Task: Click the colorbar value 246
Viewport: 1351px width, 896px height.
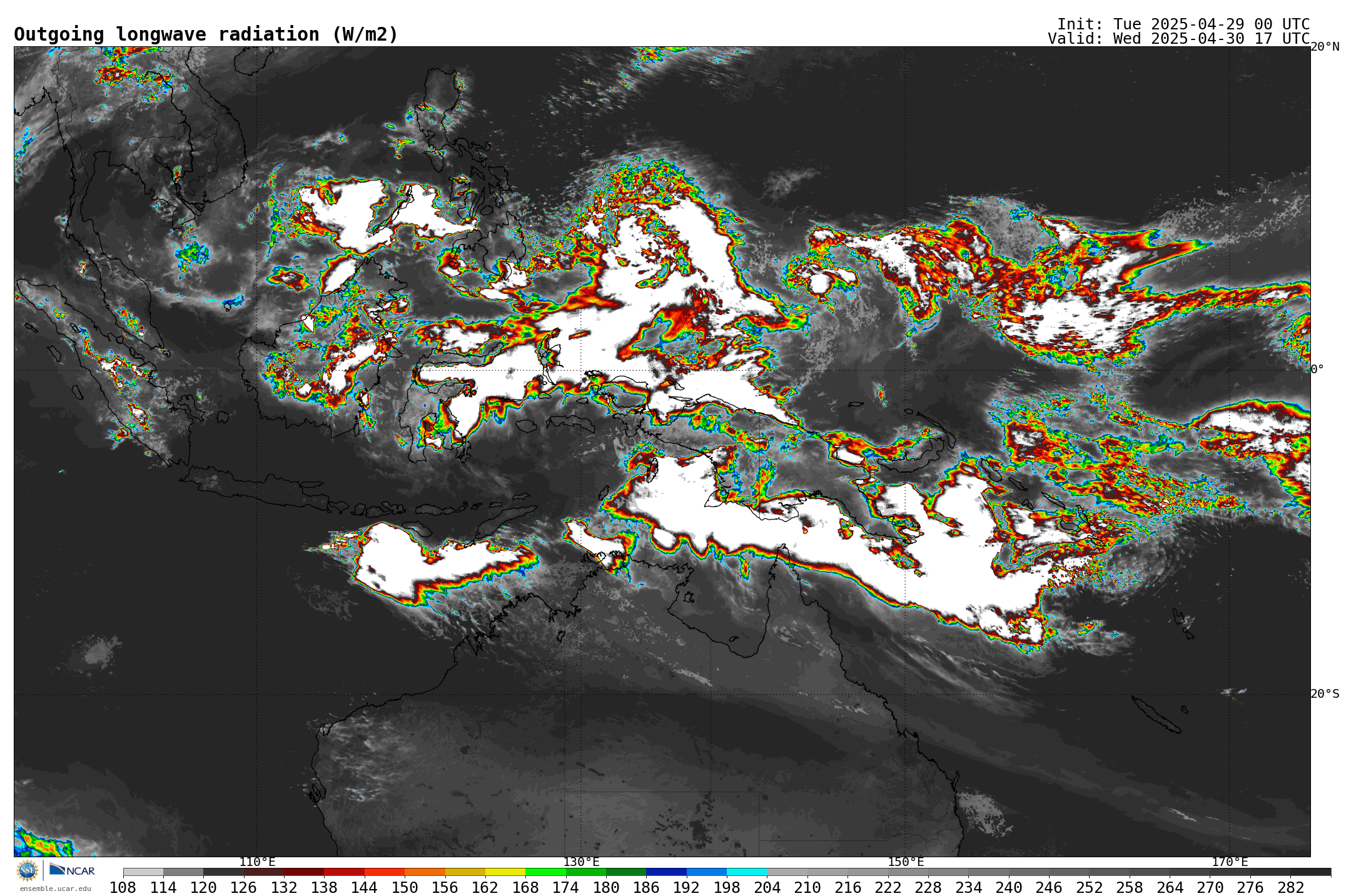Action: coord(1049,888)
